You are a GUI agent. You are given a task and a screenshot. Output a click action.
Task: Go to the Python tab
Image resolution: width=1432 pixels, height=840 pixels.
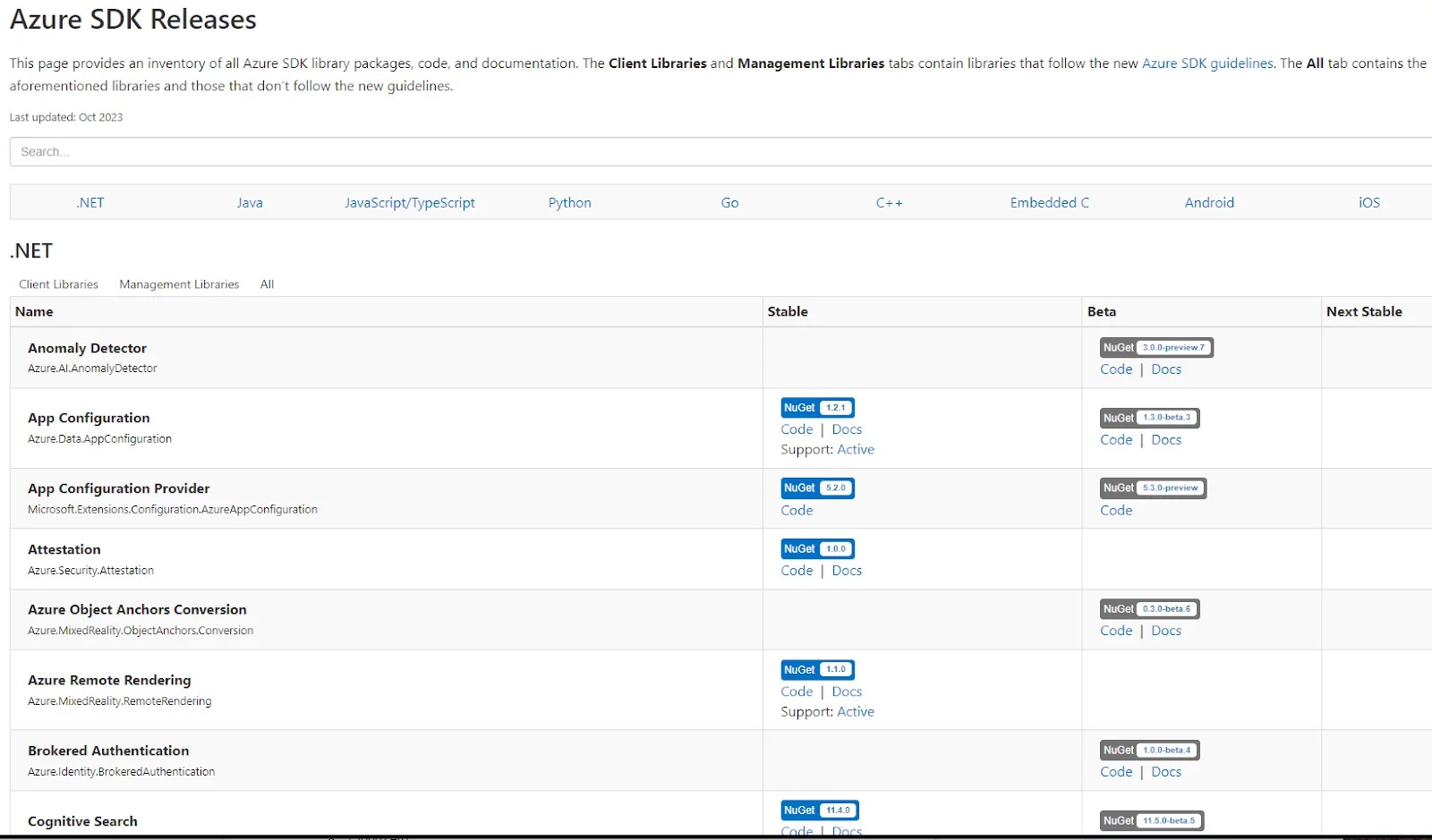point(570,202)
